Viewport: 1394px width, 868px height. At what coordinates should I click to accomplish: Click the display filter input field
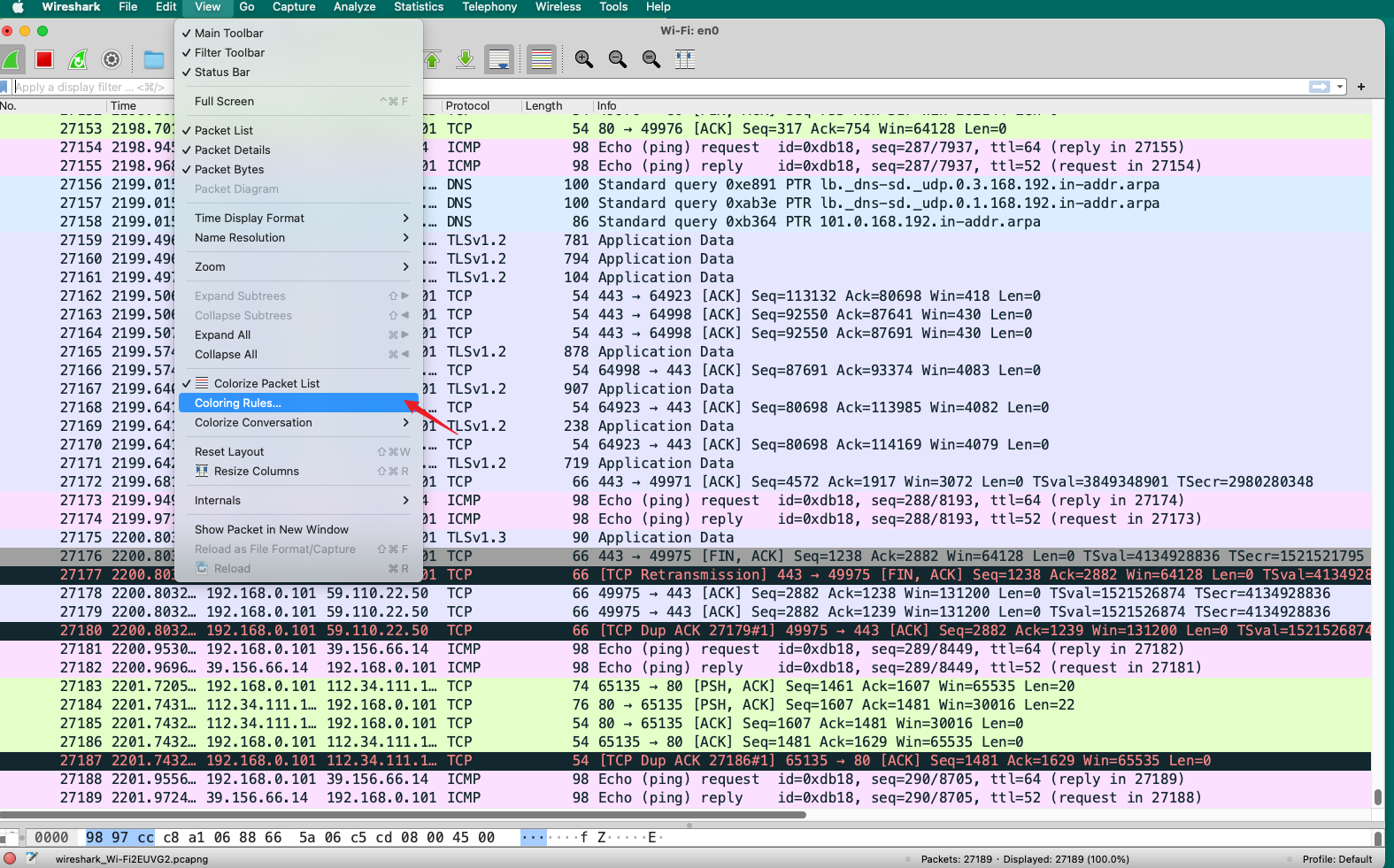659,87
